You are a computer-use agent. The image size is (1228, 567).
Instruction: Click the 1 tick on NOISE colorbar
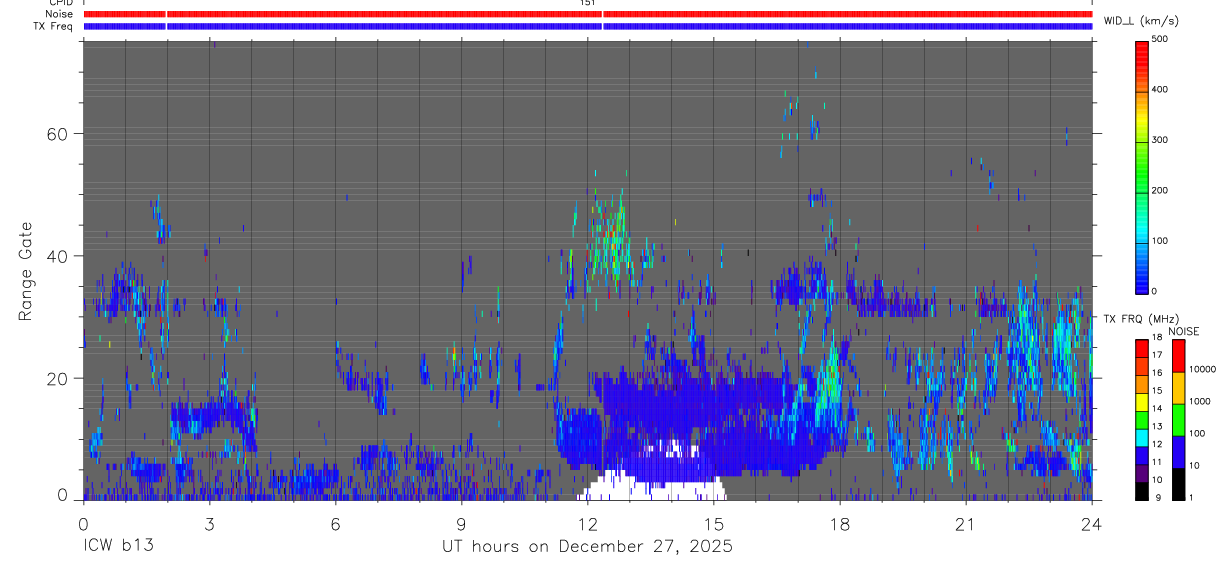click(x=1192, y=497)
